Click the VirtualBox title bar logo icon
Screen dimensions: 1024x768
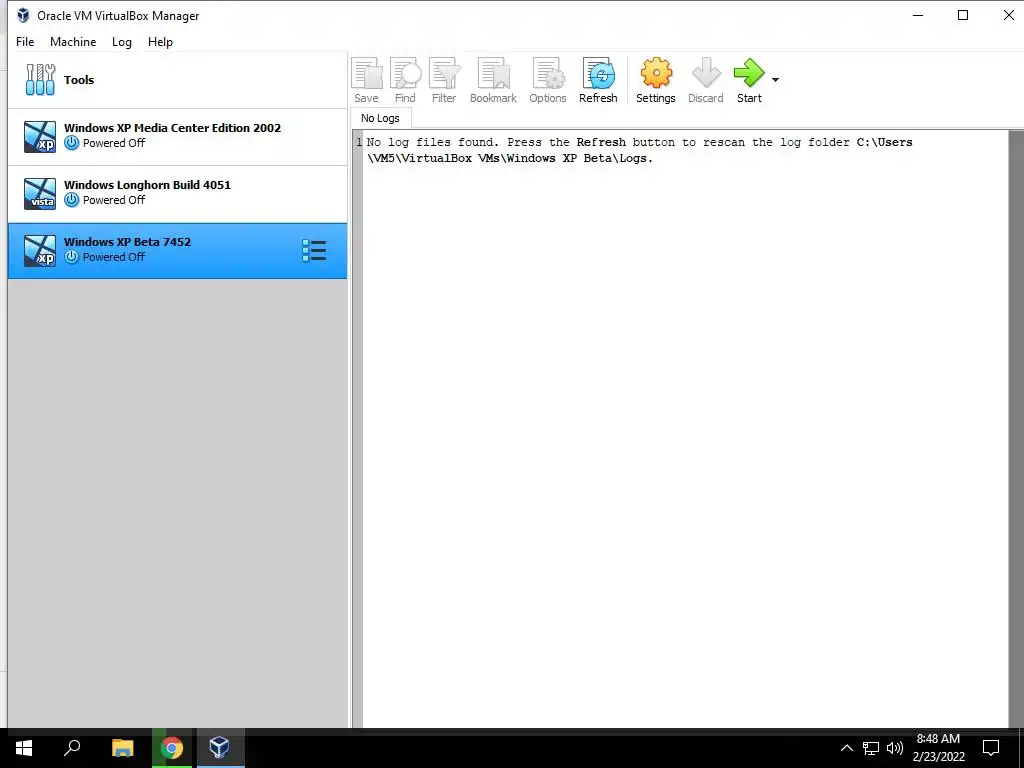(23, 15)
